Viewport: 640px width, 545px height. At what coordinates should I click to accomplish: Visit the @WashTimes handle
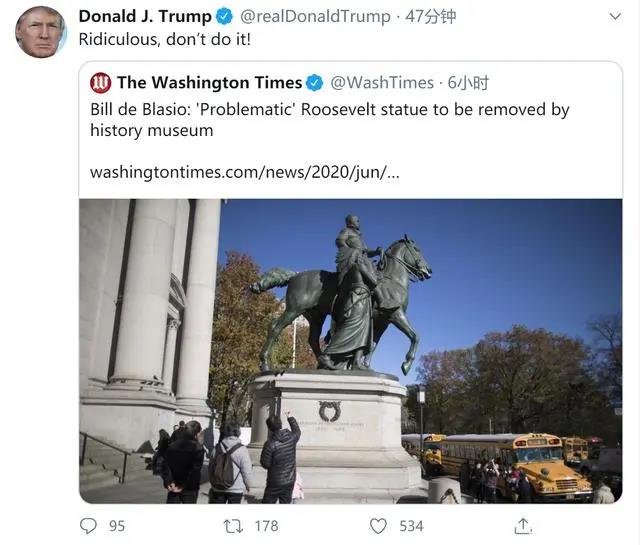382,83
